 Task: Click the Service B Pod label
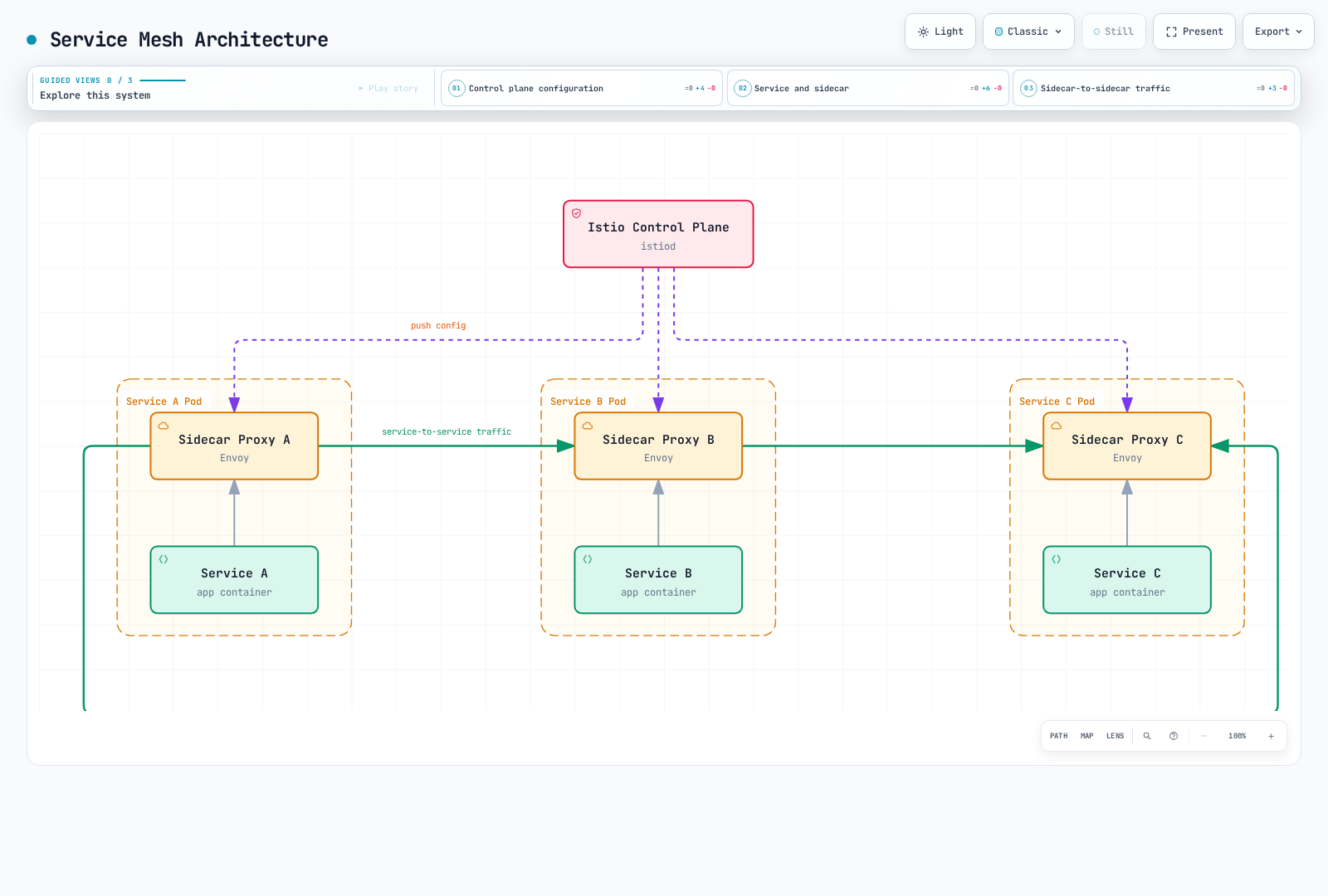[588, 402]
